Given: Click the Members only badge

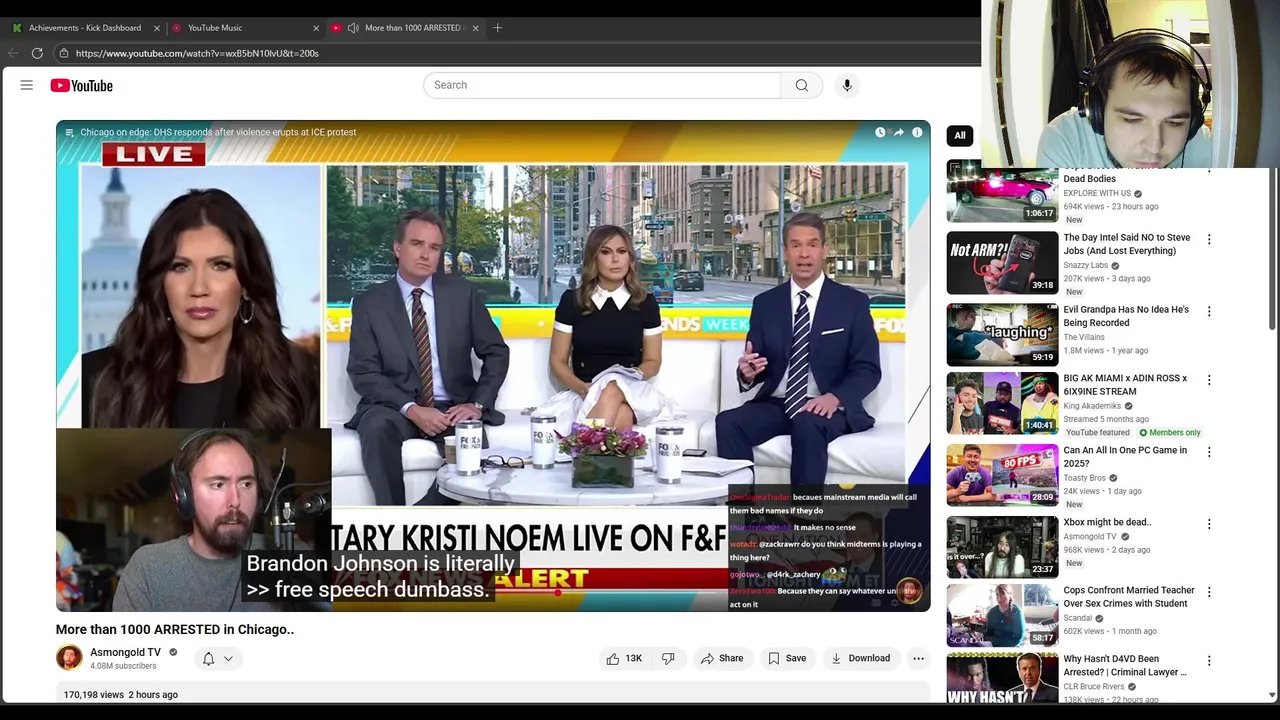Looking at the screenshot, I should click(1170, 432).
